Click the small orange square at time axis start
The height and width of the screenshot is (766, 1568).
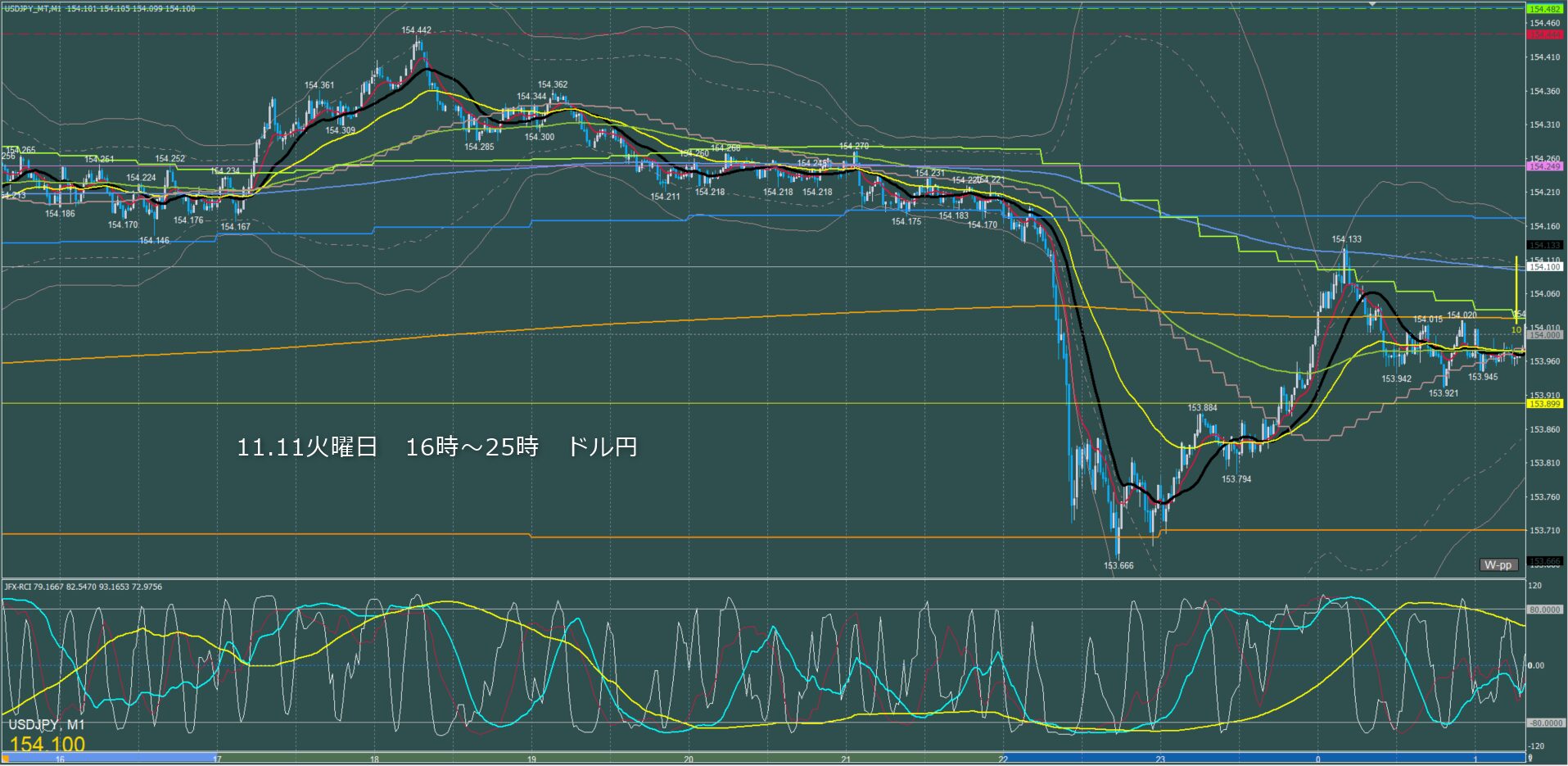(x=4, y=759)
